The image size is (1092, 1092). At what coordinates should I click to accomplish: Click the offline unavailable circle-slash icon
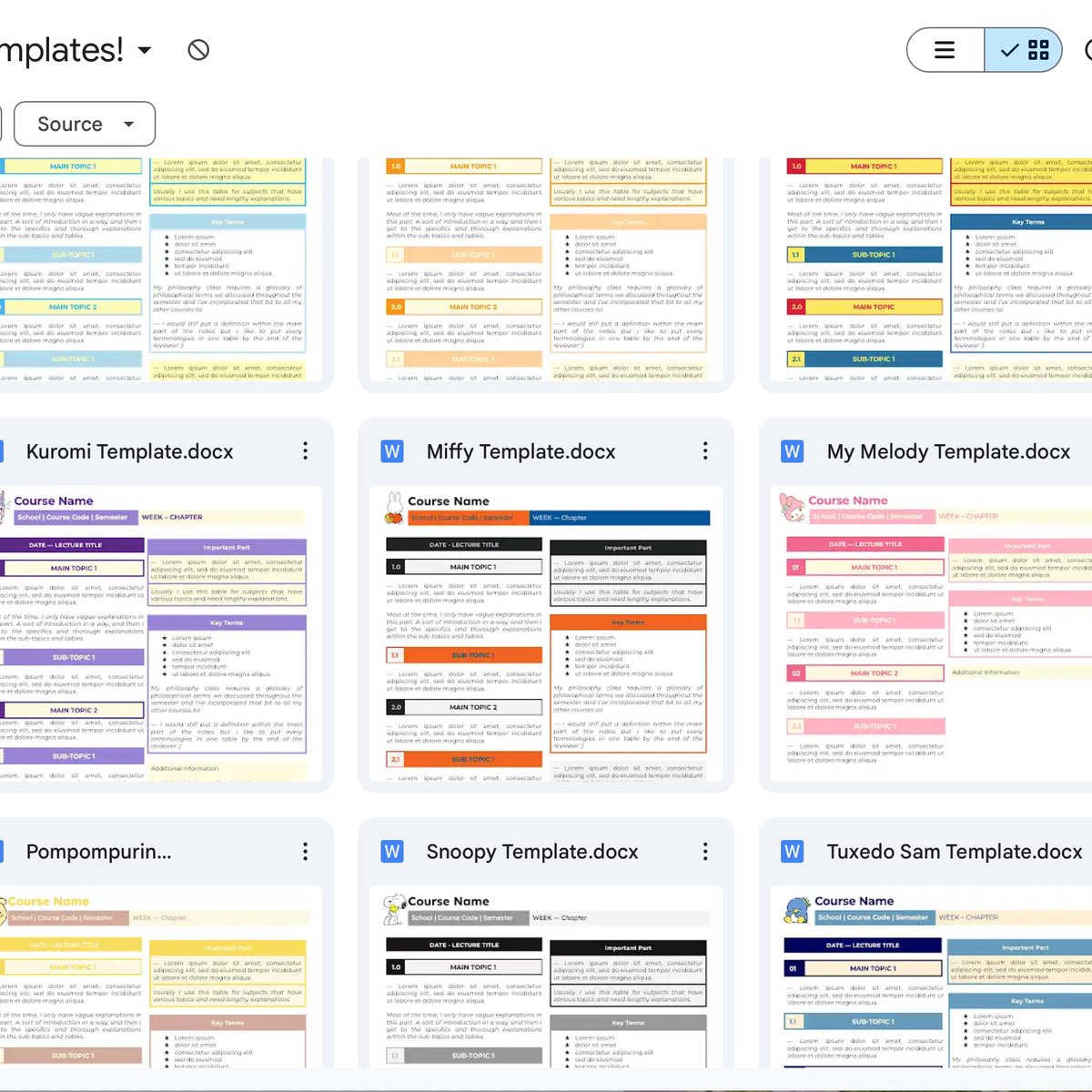198,50
